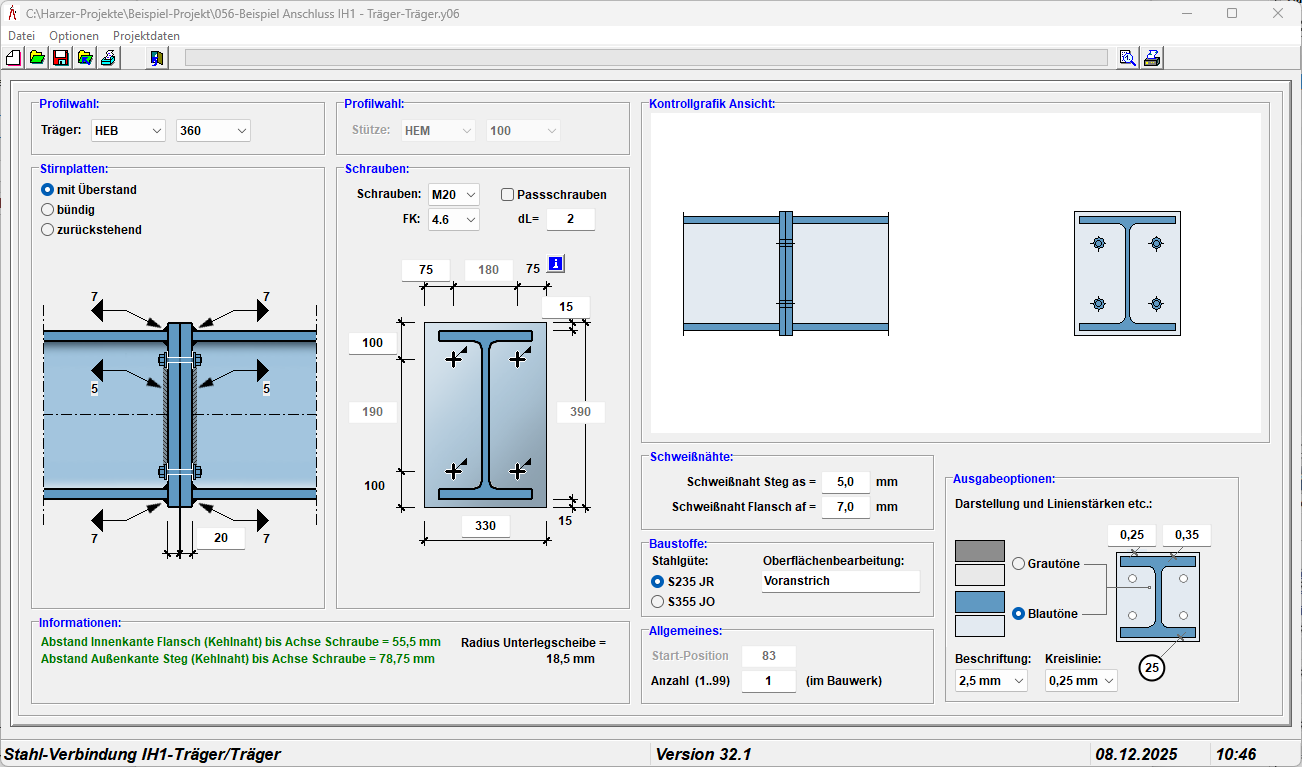
Task: Choose steel grade S355 JO
Action: tap(657, 602)
